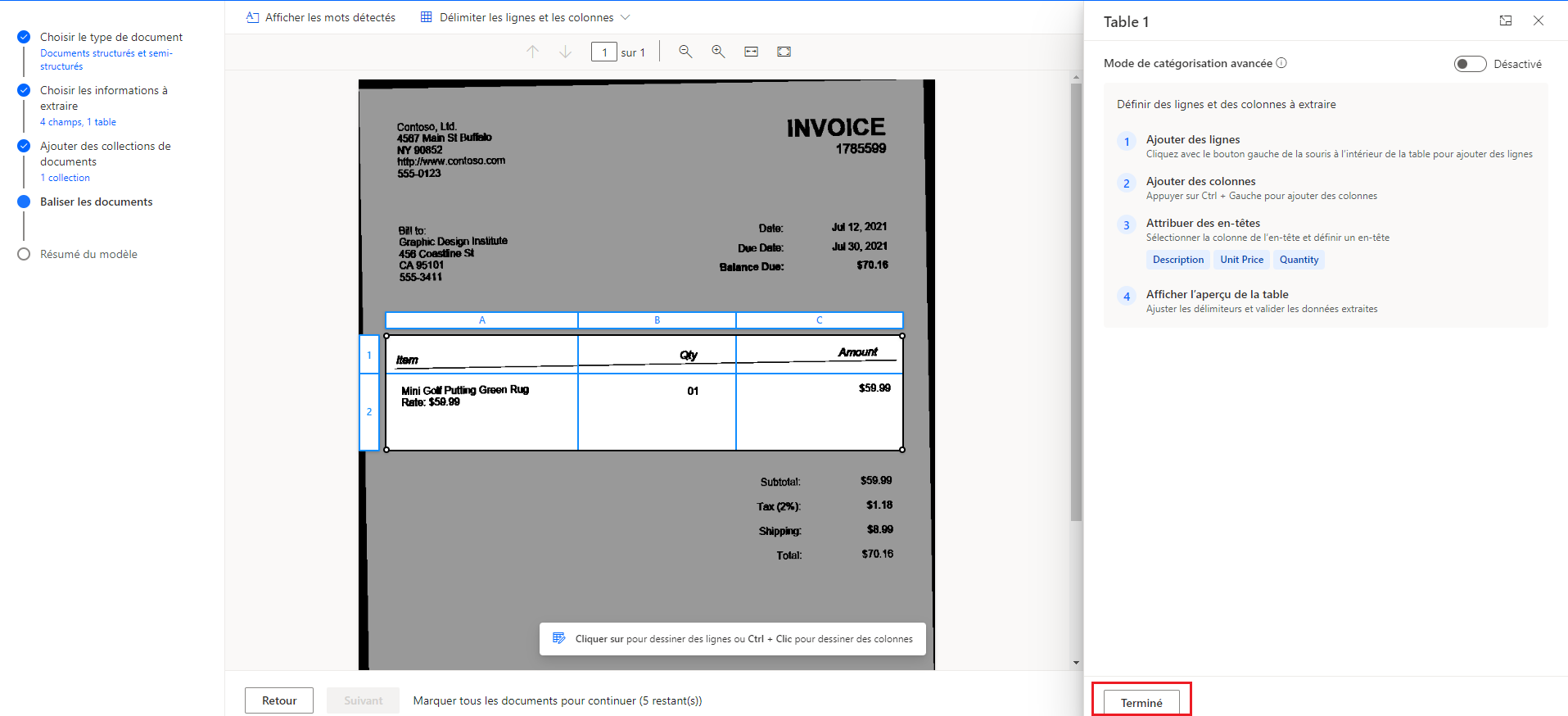The width and height of the screenshot is (1568, 716).
Task: Select row header 2 in table
Action: point(369,412)
